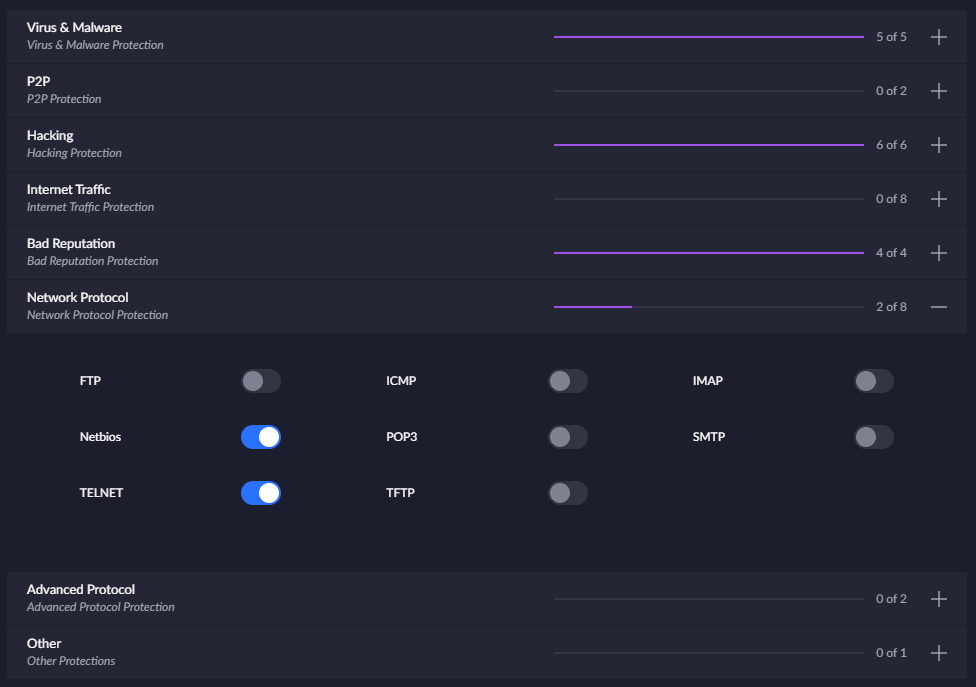
Task: Enable the ICMP toggle
Action: click(x=568, y=381)
